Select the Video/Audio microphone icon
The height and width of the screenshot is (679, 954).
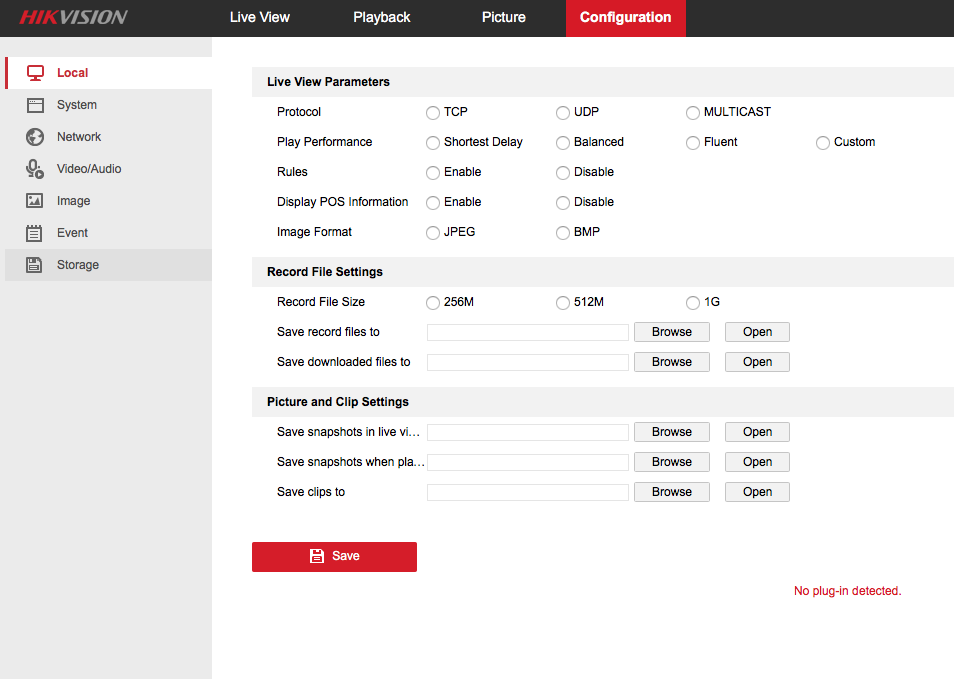click(35, 169)
